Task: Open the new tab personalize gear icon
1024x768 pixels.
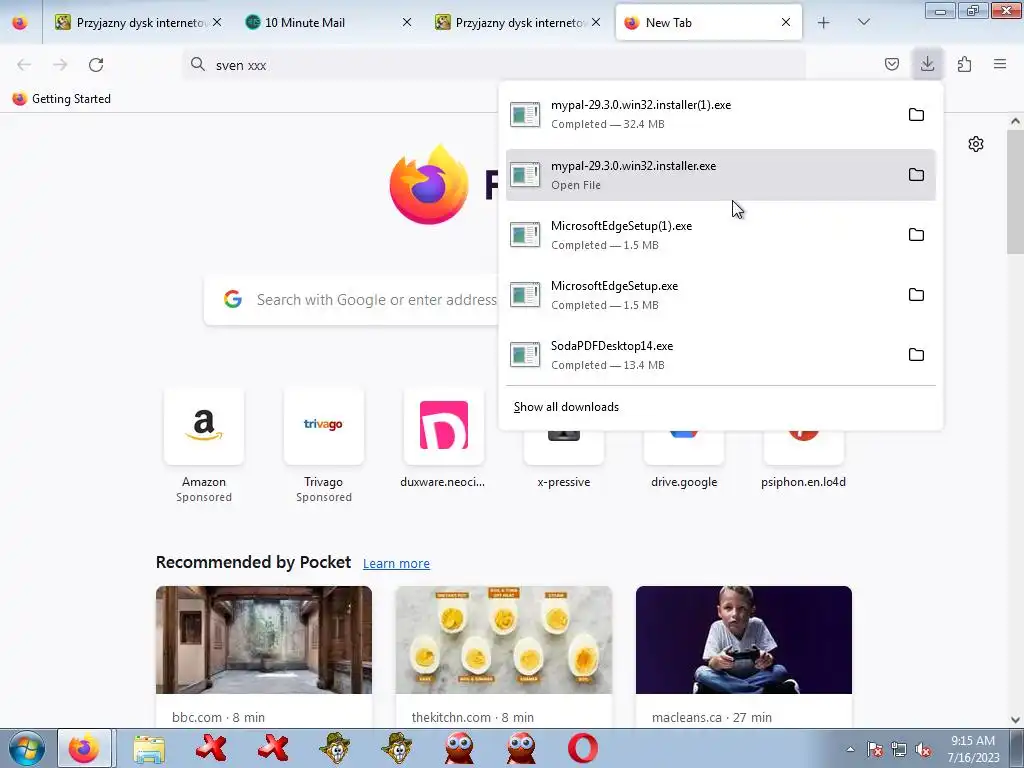Action: 976,144
